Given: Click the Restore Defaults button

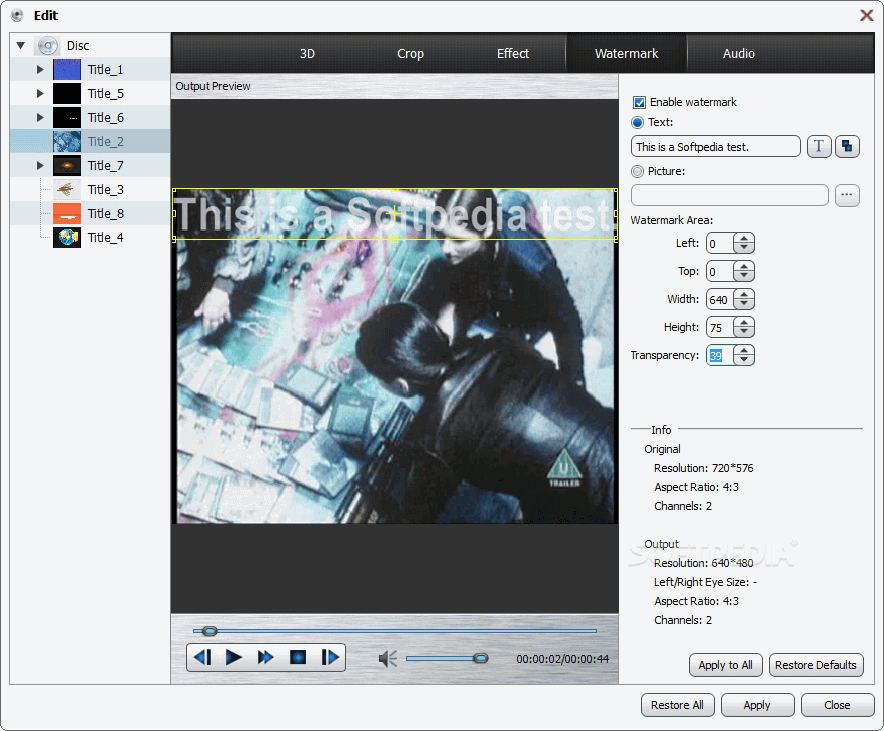Looking at the screenshot, I should pos(816,665).
